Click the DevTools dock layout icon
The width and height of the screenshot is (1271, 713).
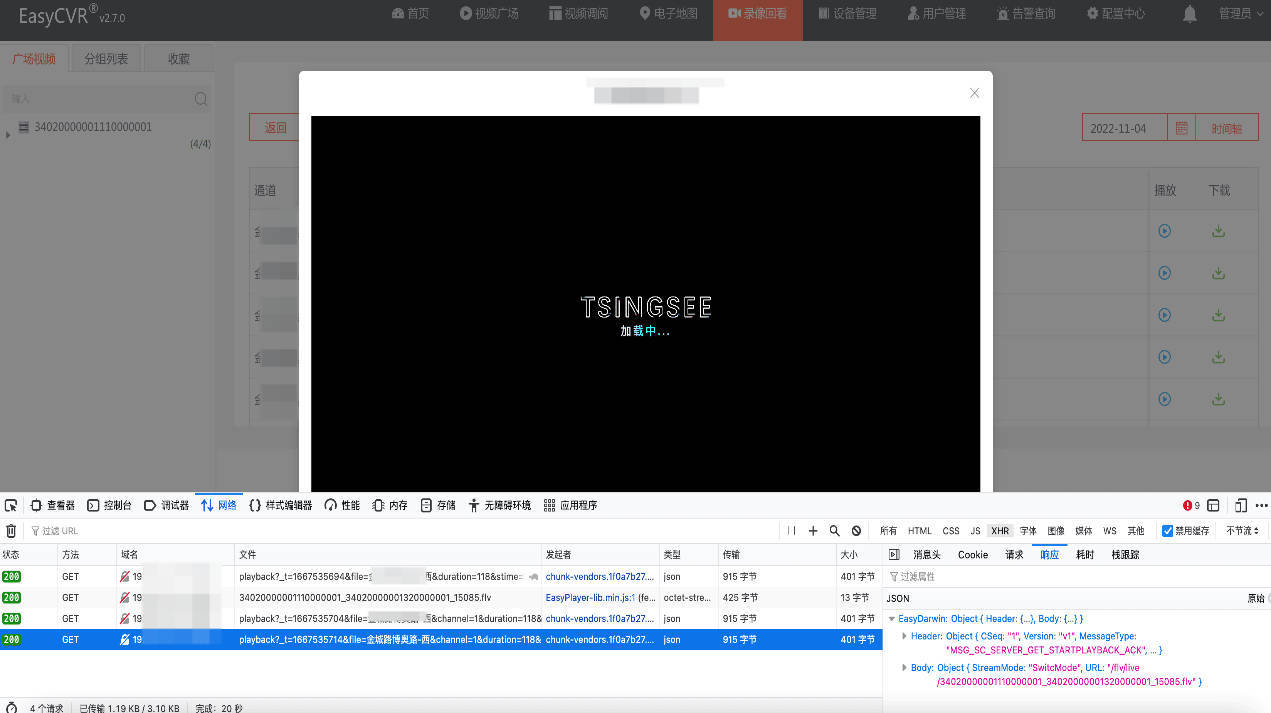pos(1213,505)
